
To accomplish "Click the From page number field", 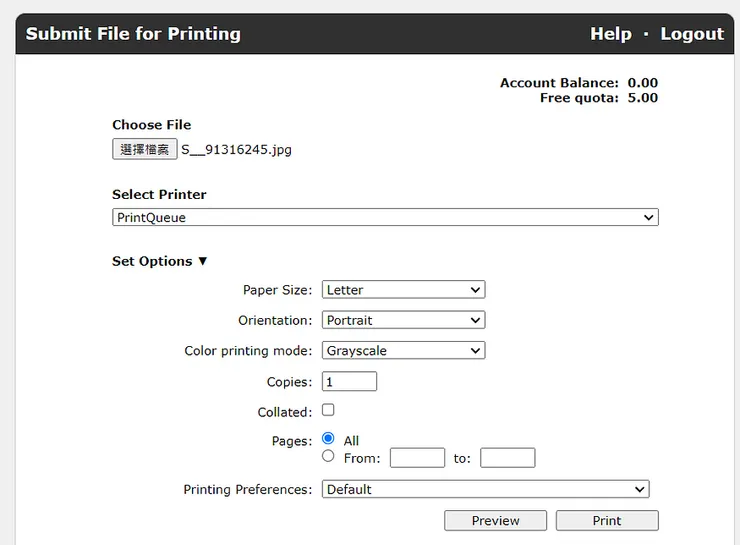I will click(x=417, y=458).
